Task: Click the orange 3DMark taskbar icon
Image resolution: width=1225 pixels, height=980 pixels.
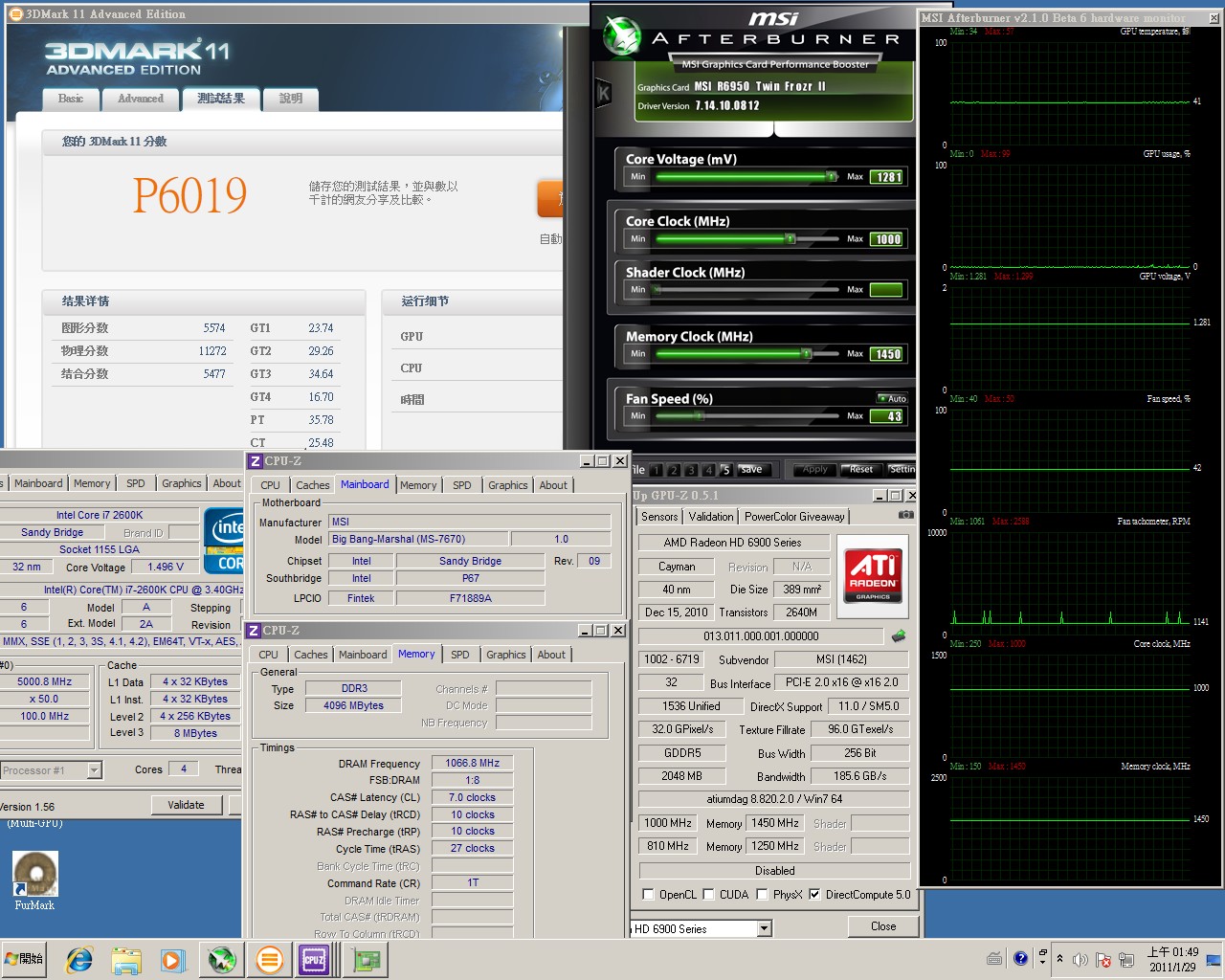Action: tap(270, 959)
